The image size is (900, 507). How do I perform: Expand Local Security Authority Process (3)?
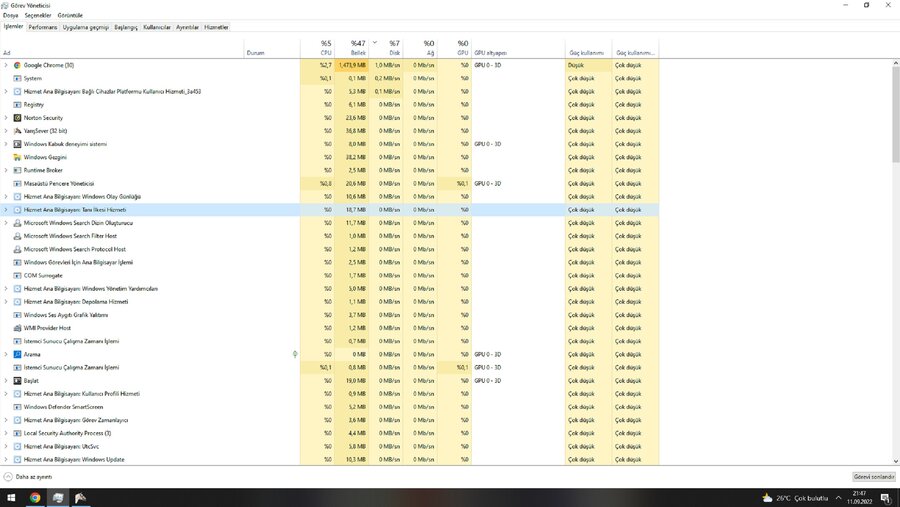point(6,434)
